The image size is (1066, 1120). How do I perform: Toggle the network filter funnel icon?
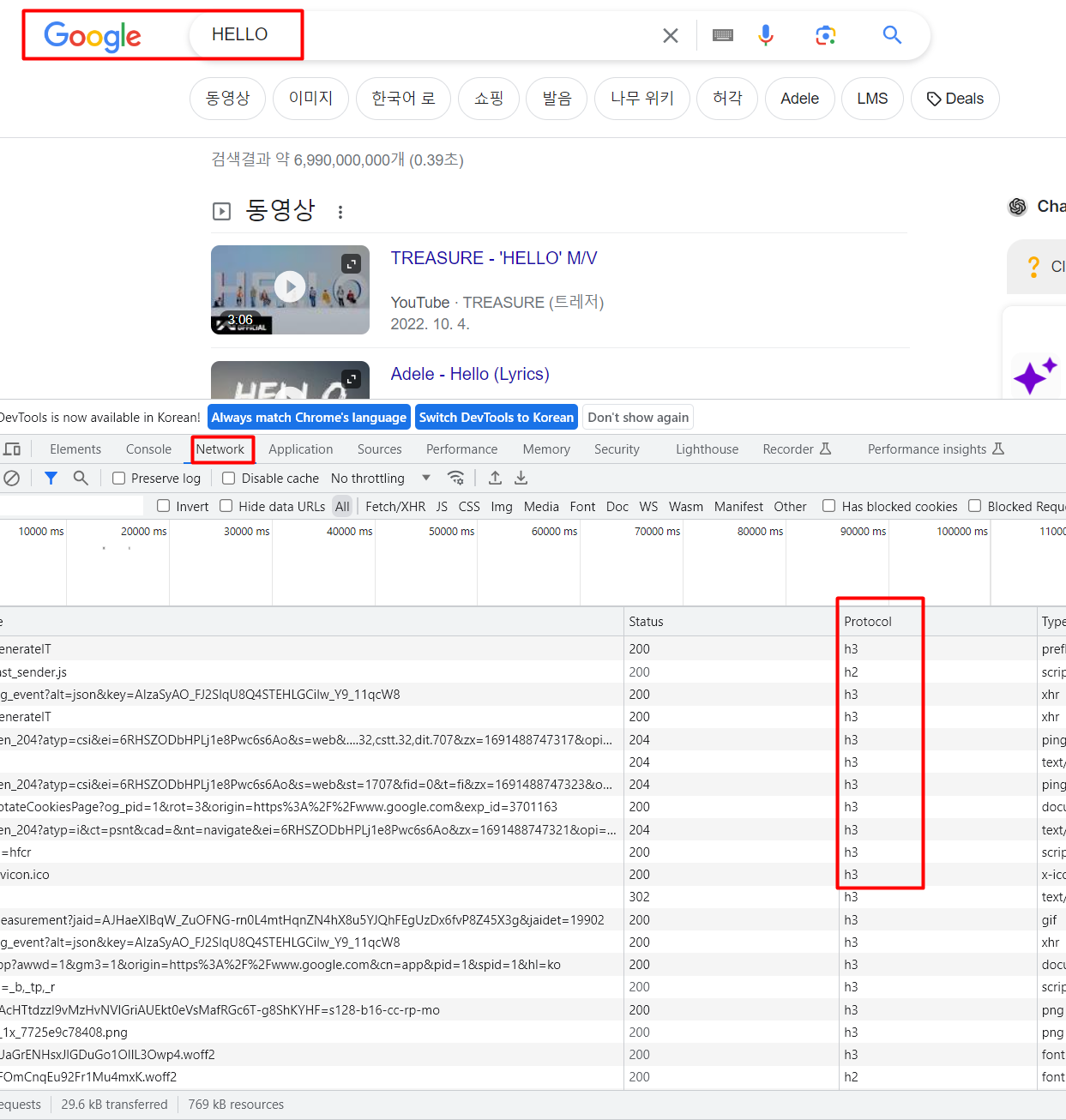click(51, 479)
